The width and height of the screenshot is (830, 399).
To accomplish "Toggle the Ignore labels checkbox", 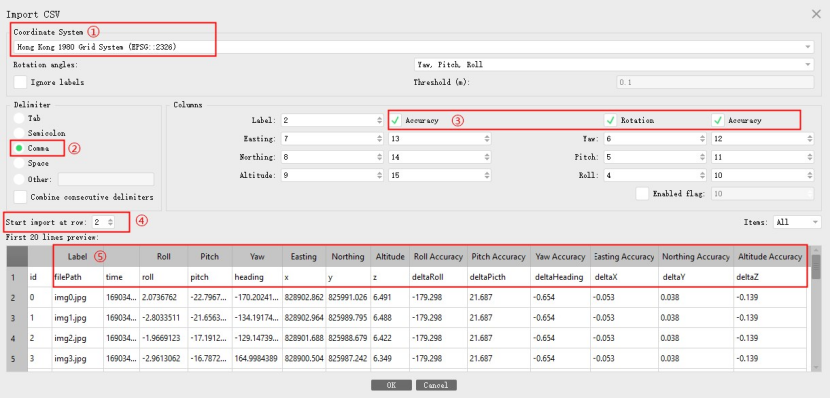I will click(x=20, y=82).
